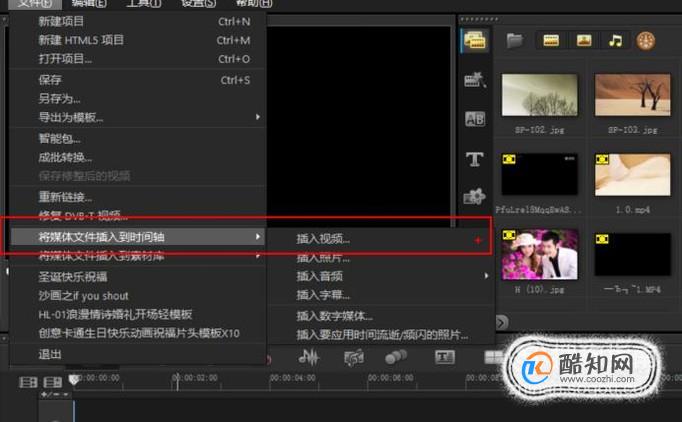Toggle the show audio files music note icon
682x422 pixels.
pos(615,41)
